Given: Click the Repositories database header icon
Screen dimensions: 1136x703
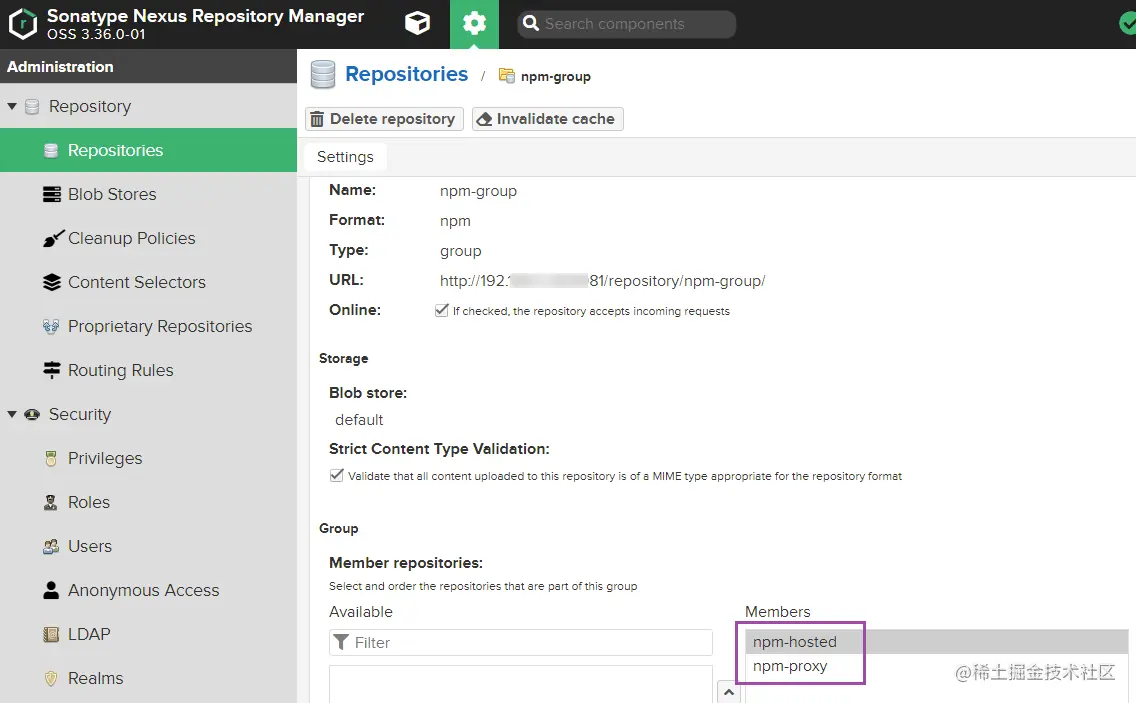Looking at the screenshot, I should pos(322,75).
